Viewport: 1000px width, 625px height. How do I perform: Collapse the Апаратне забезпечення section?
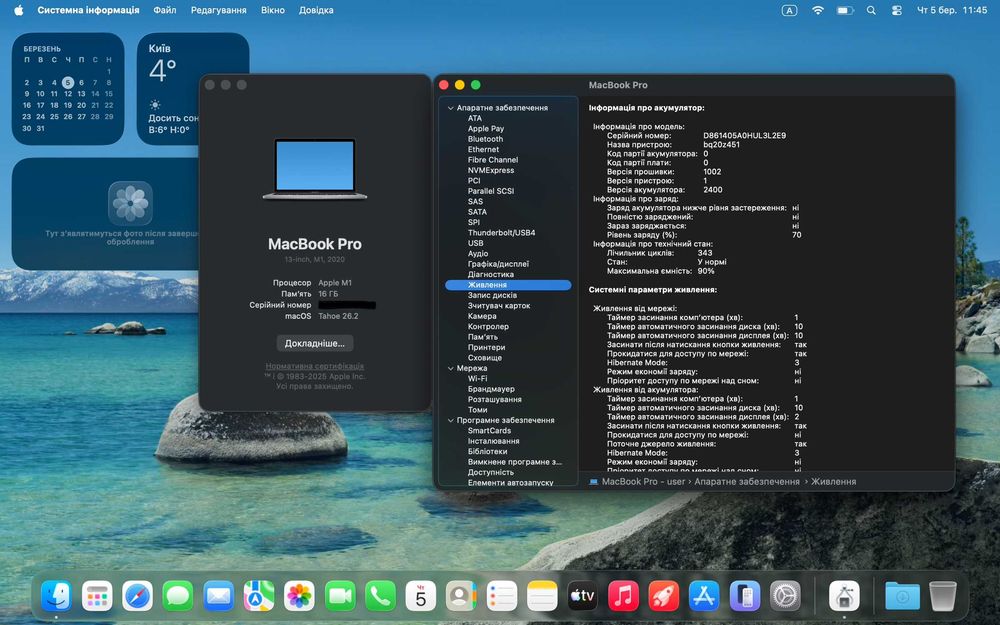(450, 108)
